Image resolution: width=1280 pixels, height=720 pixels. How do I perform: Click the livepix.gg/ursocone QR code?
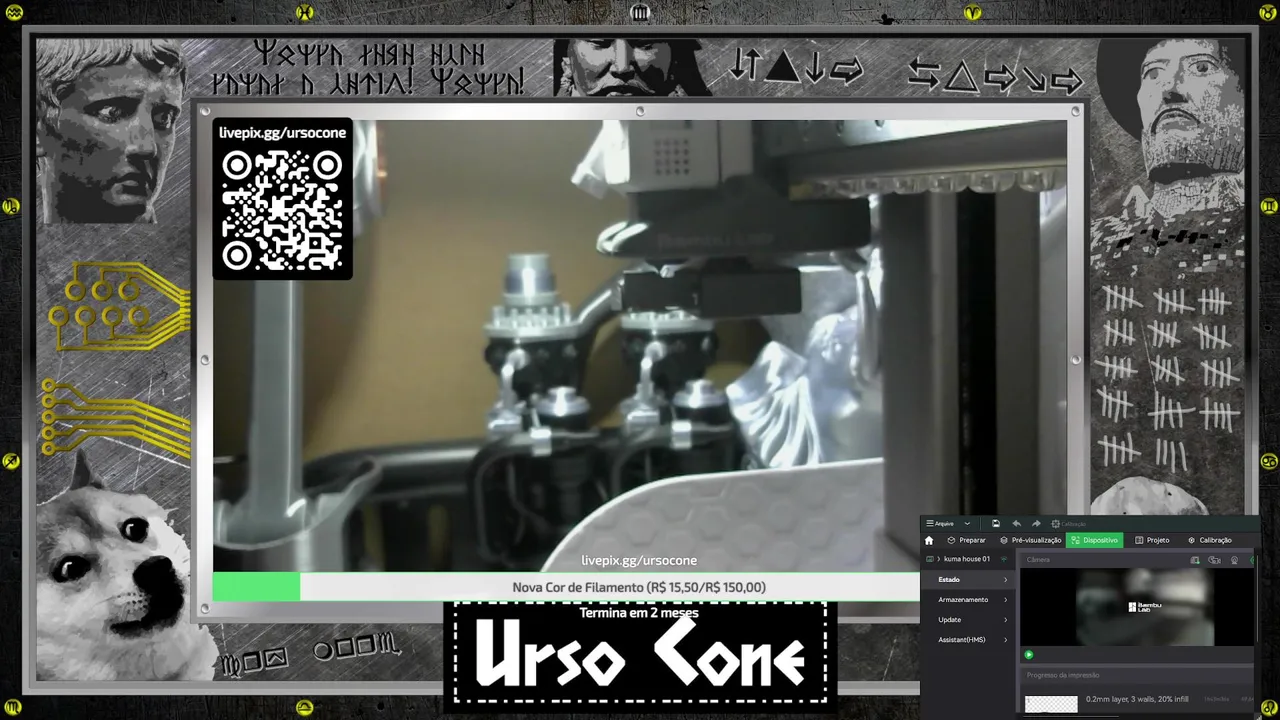pyautogui.click(x=282, y=210)
